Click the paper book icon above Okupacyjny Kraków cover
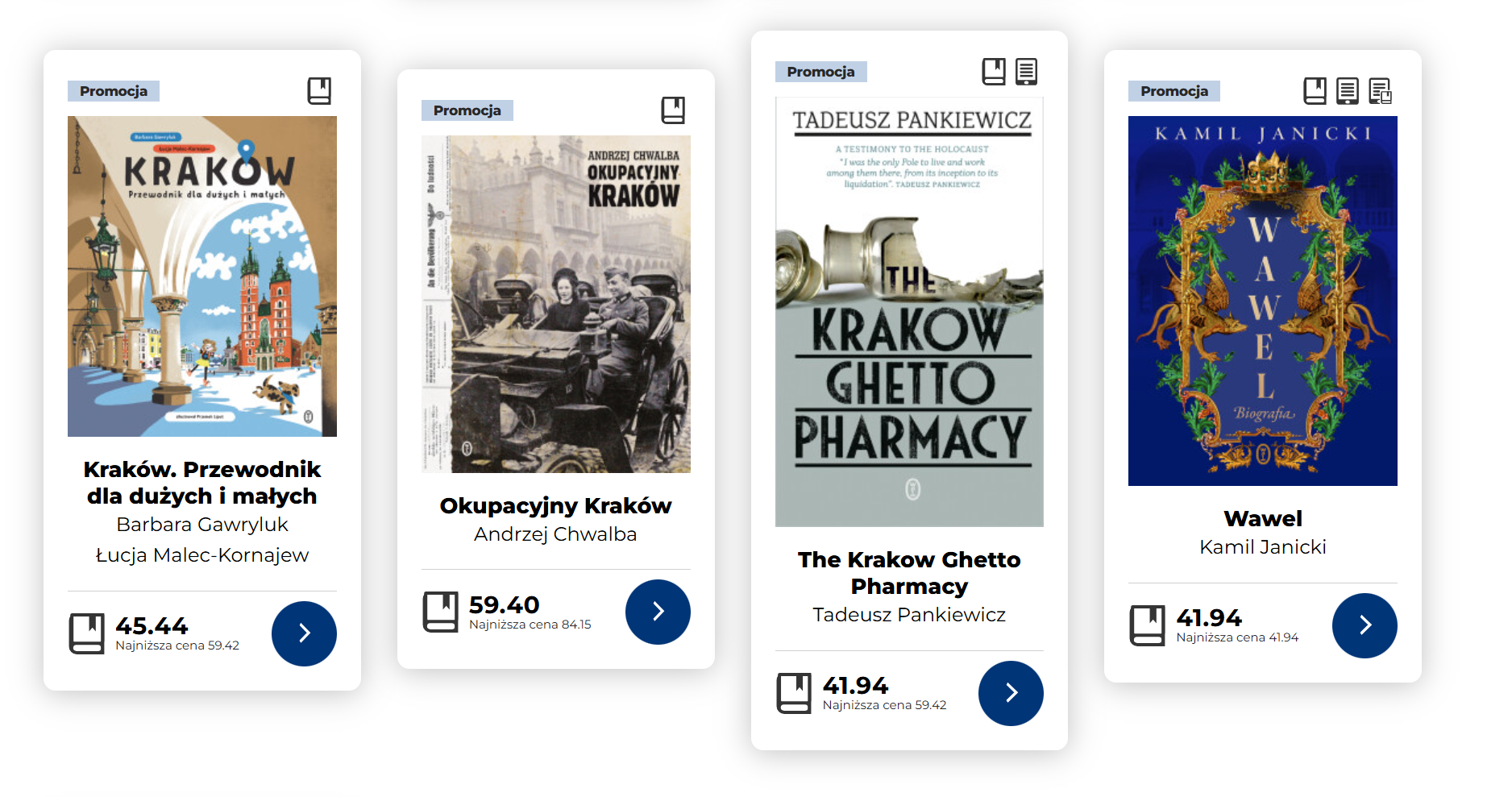The width and height of the screenshot is (1512, 797). (x=673, y=110)
